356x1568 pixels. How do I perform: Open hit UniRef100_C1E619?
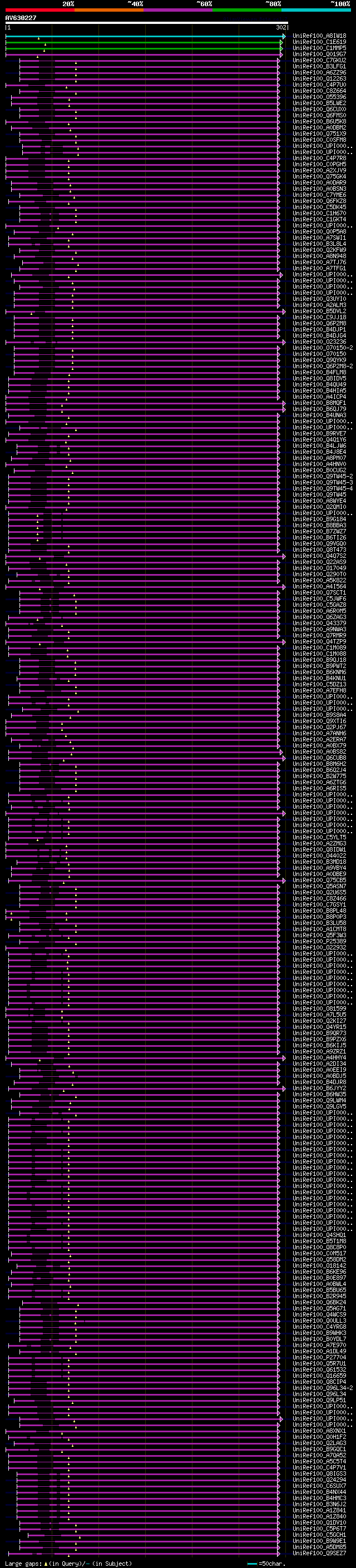pyautogui.click(x=319, y=42)
